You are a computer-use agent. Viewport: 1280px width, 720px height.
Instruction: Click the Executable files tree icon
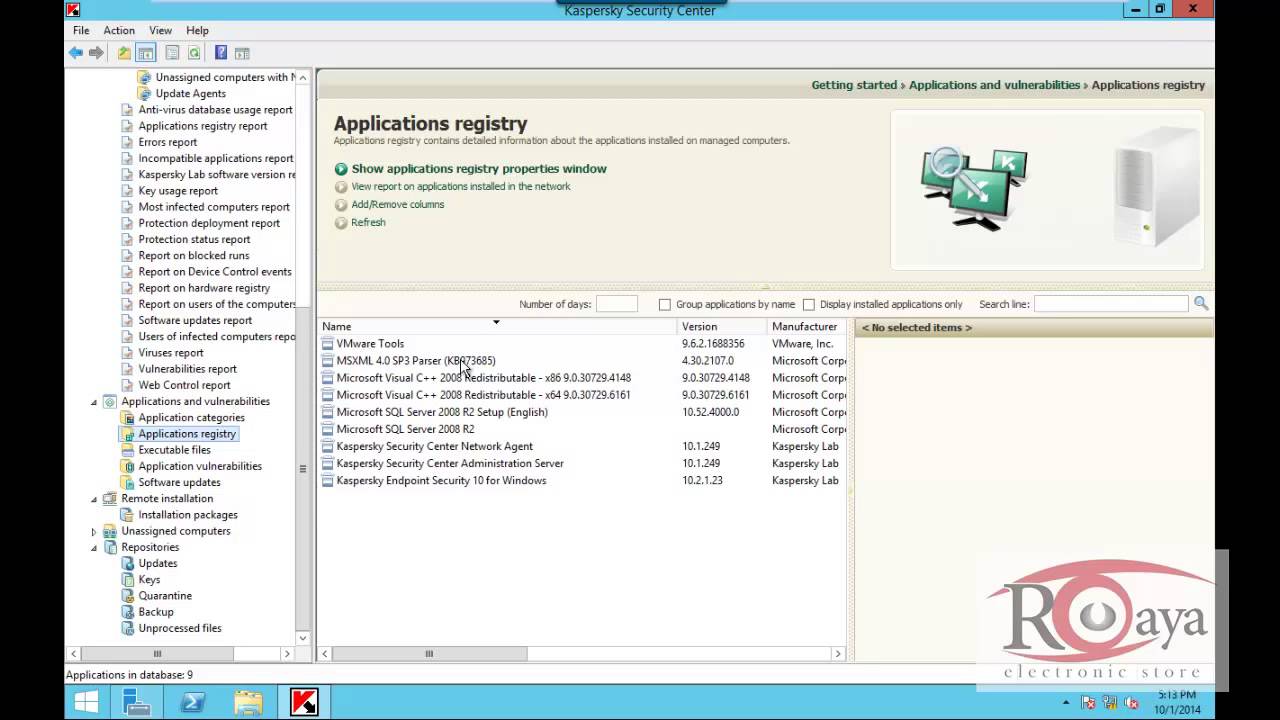pos(127,450)
